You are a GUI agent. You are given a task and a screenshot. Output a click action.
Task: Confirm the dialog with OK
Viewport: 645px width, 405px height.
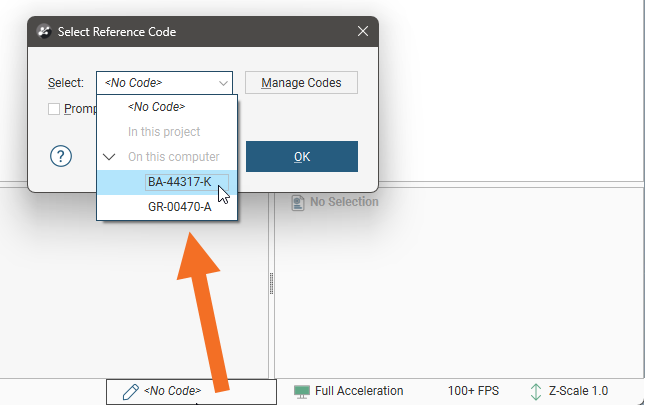coord(301,156)
